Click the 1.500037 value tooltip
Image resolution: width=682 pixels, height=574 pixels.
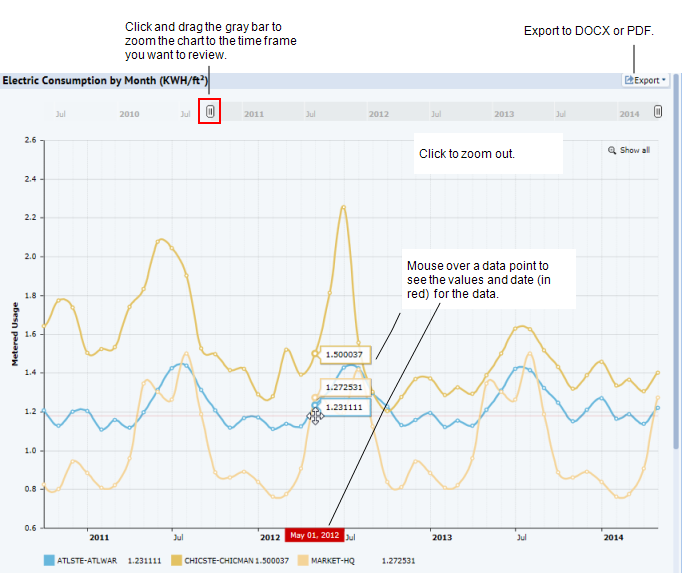tap(347, 354)
